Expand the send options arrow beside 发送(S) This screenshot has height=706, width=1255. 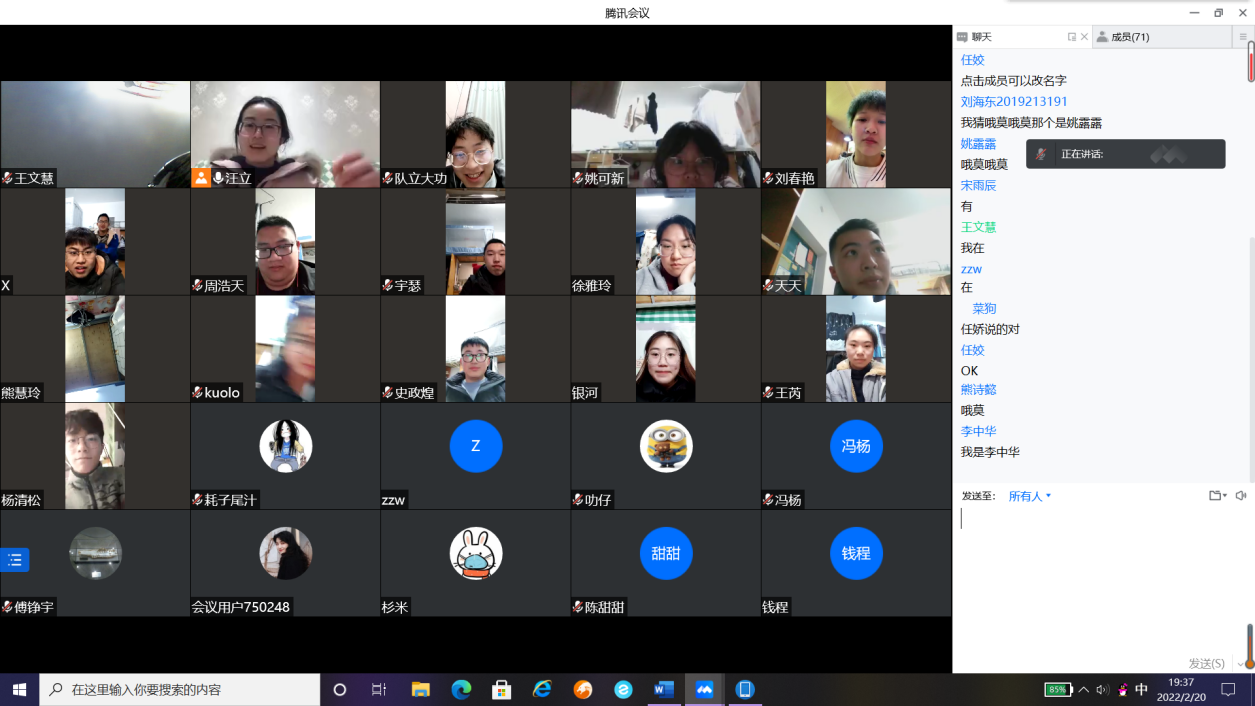point(1240,664)
